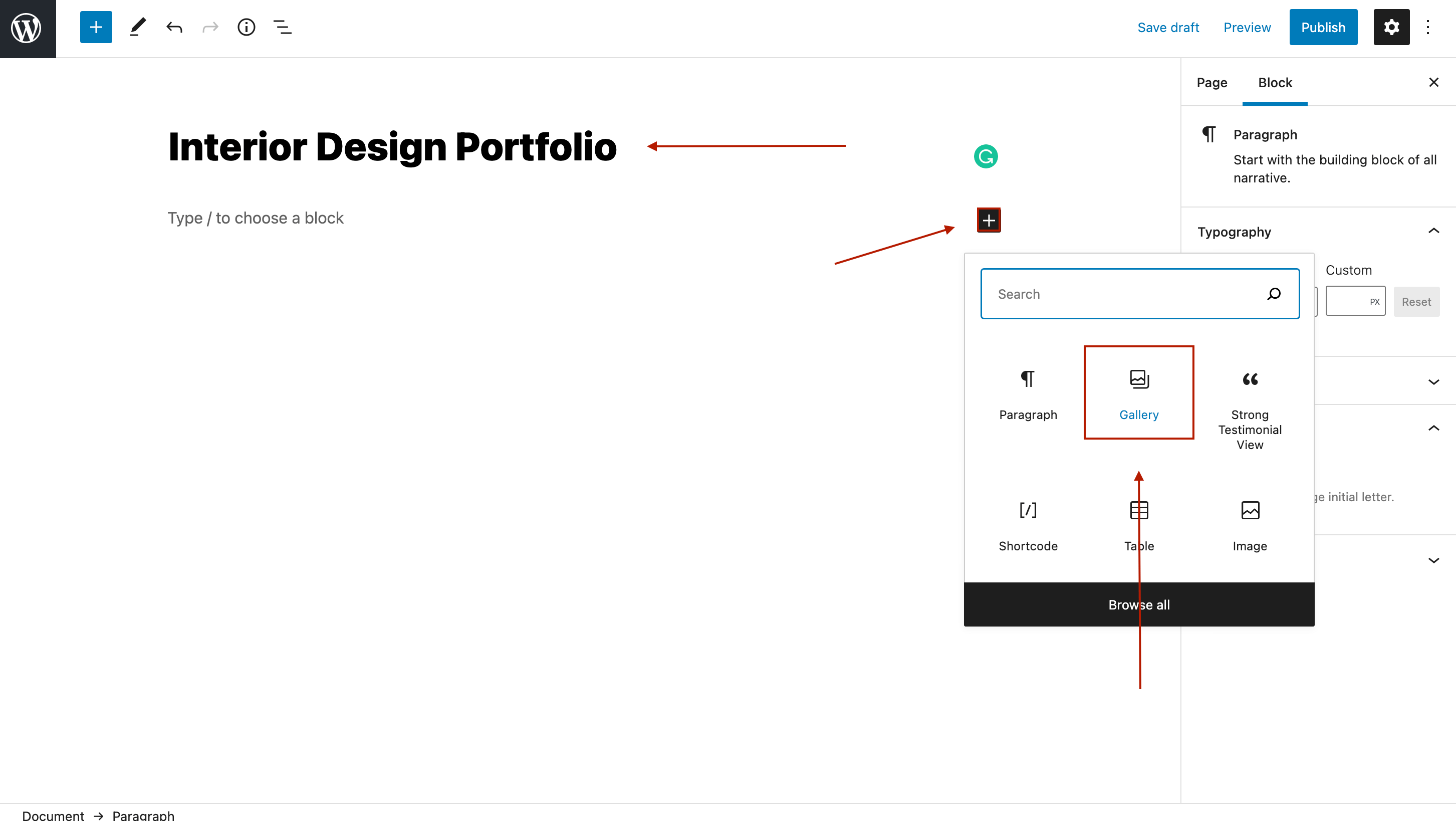
Task: Select the Image block icon
Action: (x=1250, y=511)
